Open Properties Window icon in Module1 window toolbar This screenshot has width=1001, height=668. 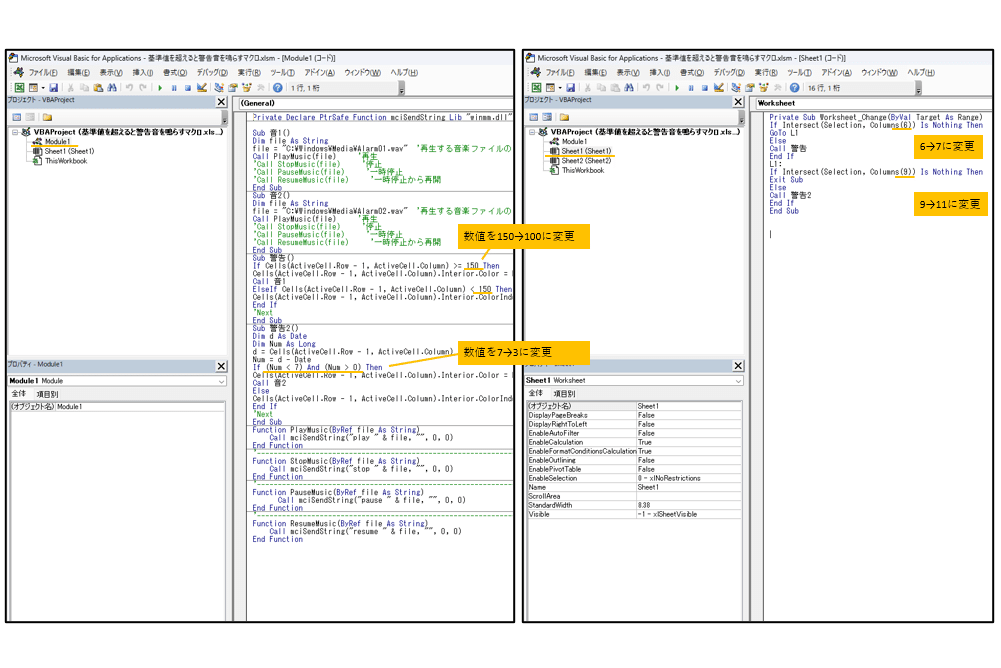point(232,87)
